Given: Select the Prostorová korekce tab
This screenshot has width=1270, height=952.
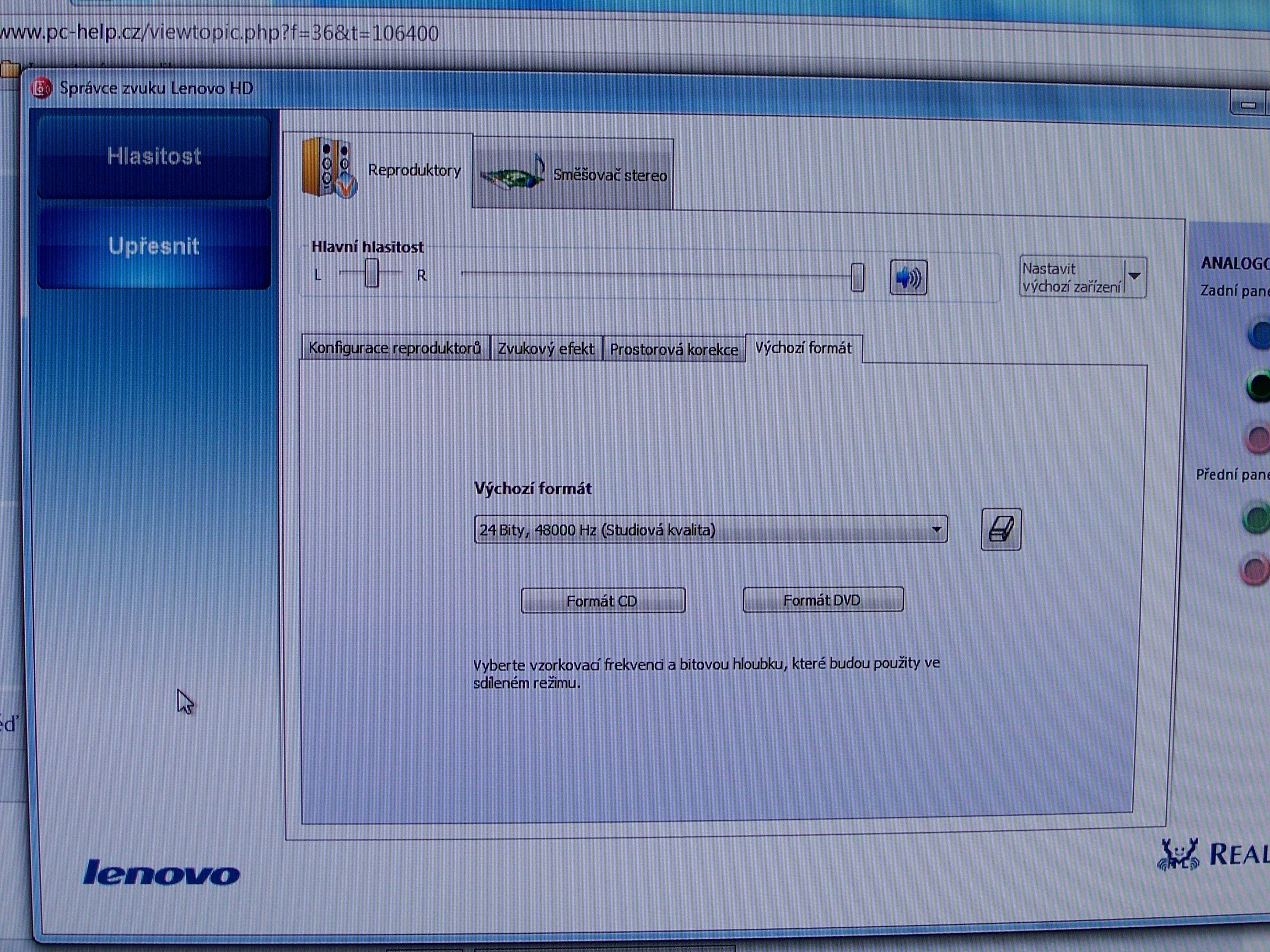Looking at the screenshot, I should click(674, 349).
